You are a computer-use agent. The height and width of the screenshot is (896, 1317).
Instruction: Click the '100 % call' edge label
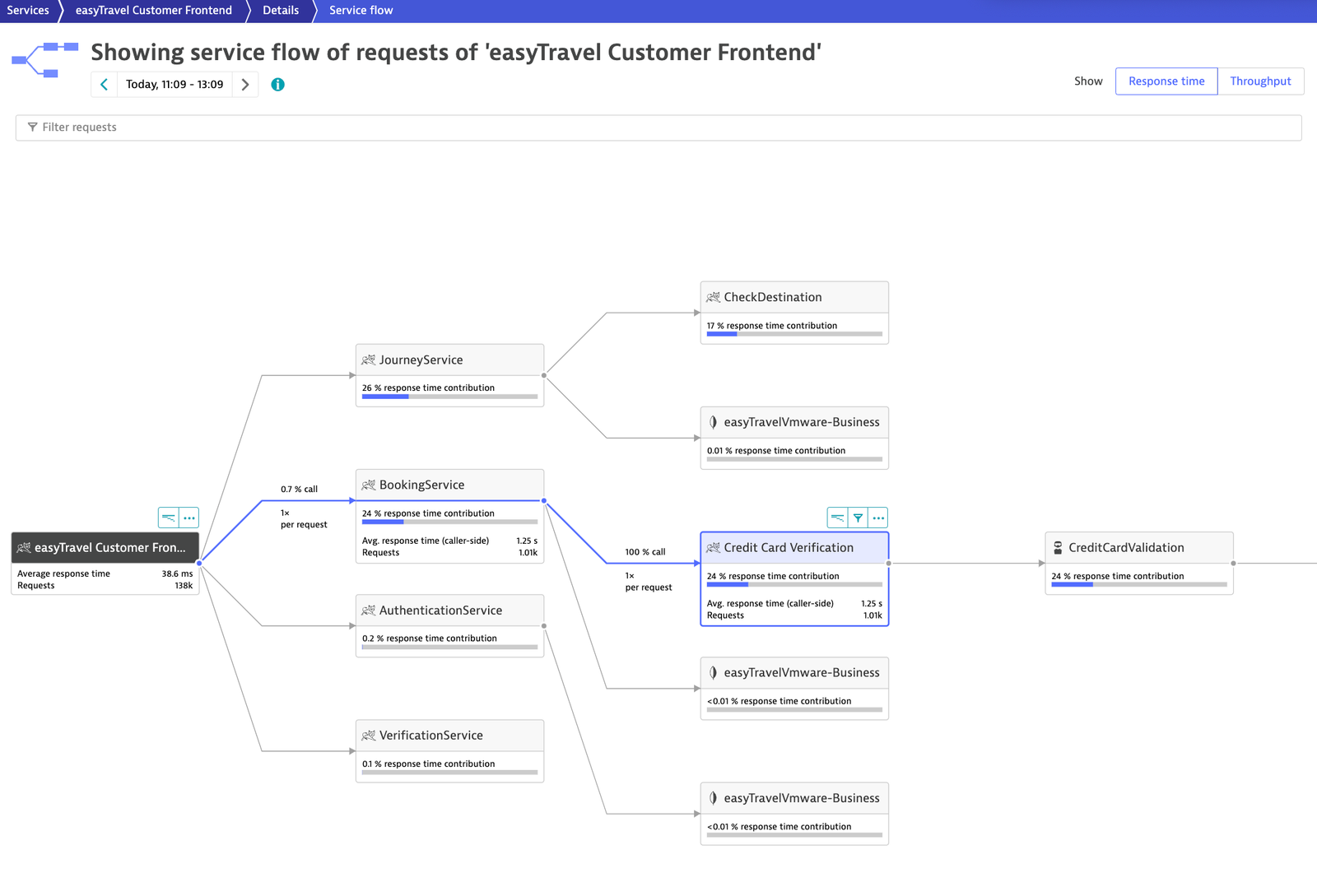[x=645, y=552]
